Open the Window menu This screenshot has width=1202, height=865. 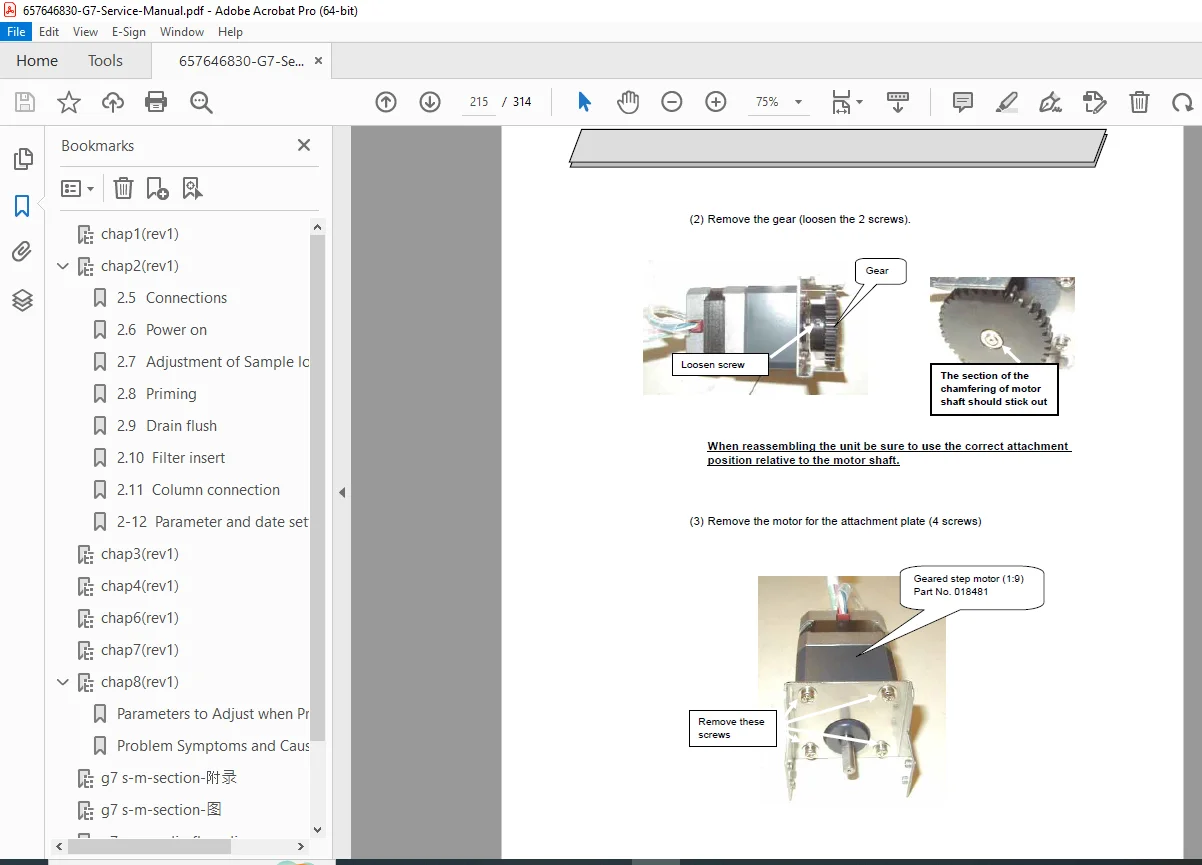click(182, 32)
